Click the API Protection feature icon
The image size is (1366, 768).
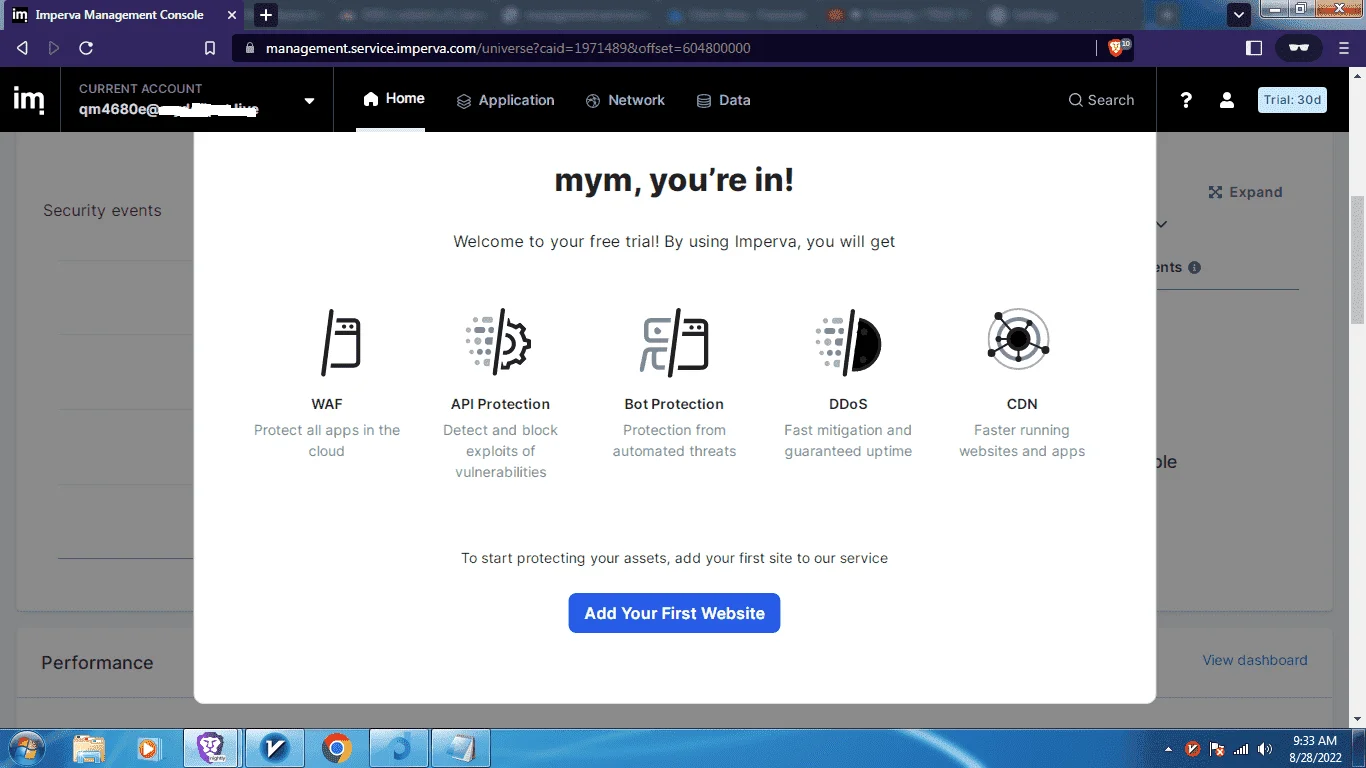[x=499, y=342]
